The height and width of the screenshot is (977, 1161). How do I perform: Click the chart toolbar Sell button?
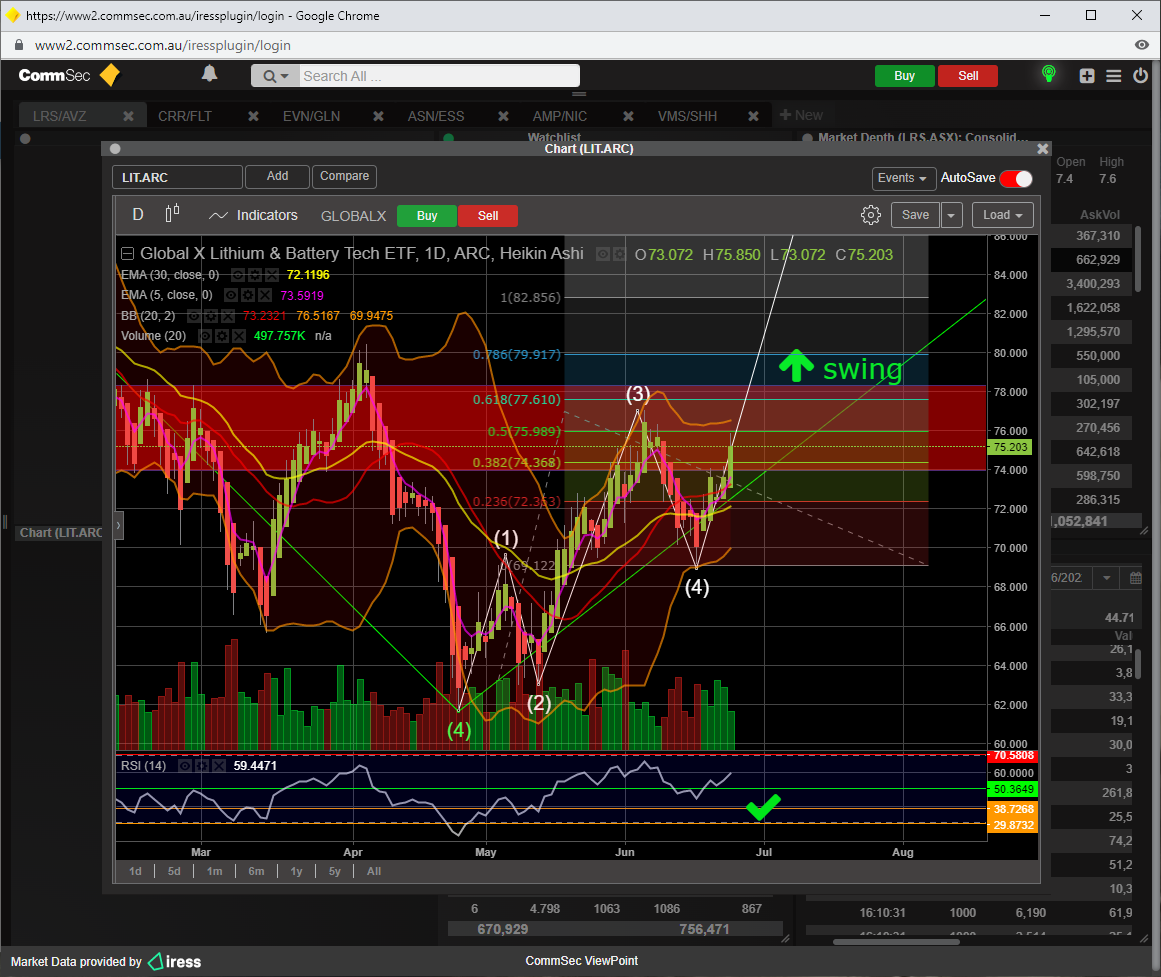pyautogui.click(x=488, y=216)
